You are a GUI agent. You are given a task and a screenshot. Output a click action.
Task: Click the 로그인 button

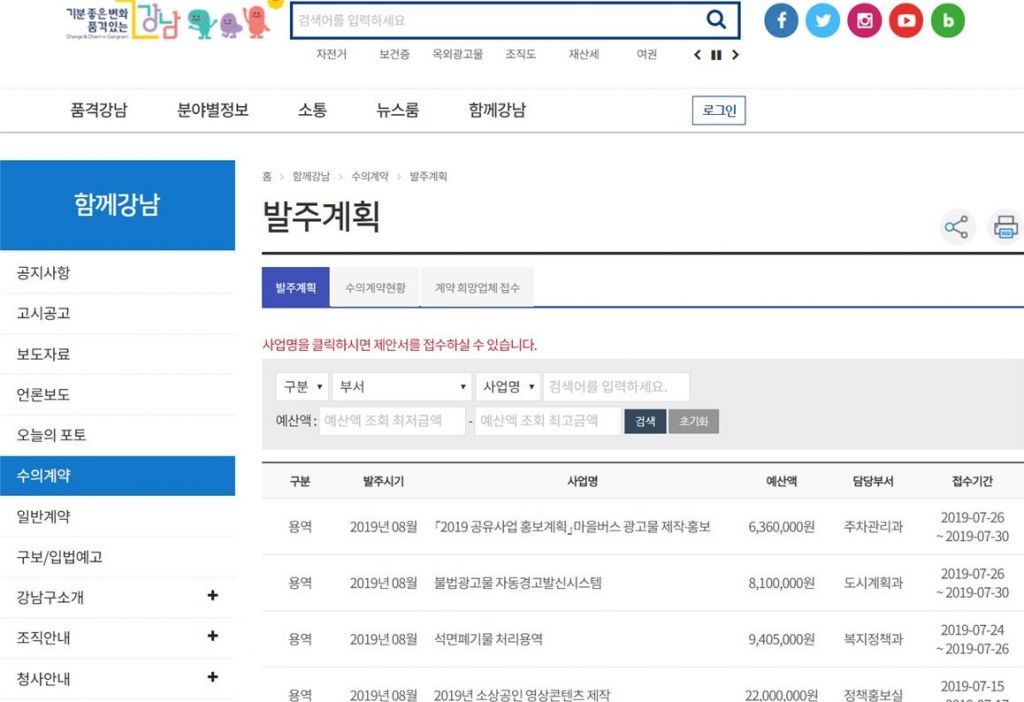[718, 111]
